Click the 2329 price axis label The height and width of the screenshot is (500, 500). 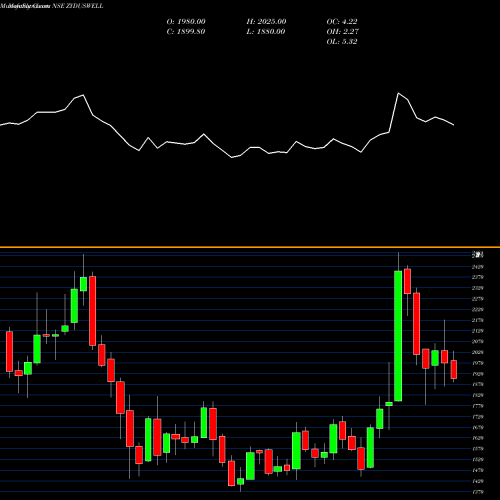(x=478, y=288)
